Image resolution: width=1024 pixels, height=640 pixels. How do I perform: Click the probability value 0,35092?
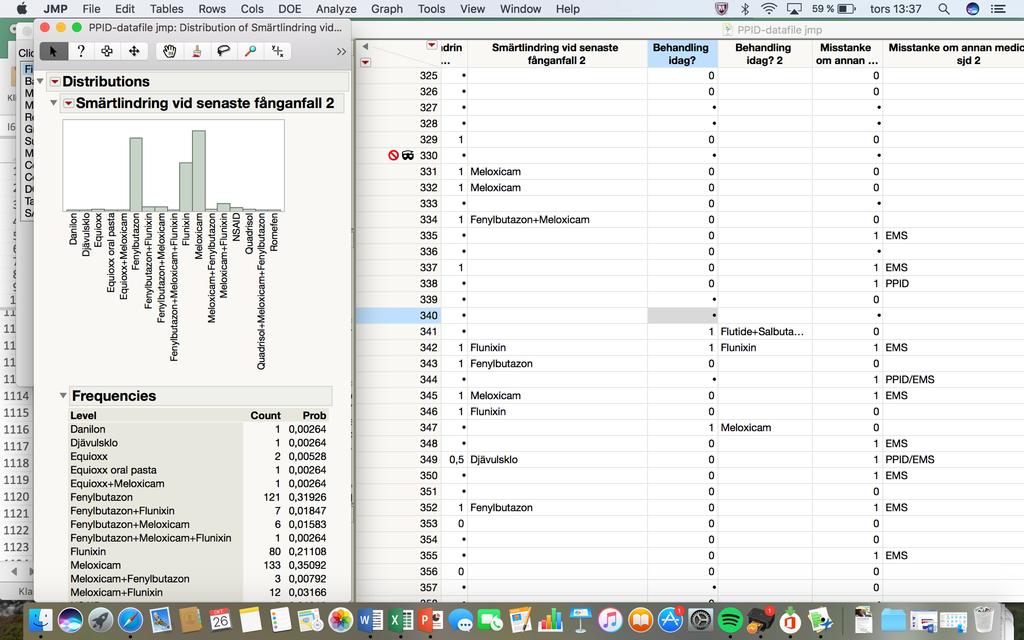pyautogui.click(x=307, y=565)
